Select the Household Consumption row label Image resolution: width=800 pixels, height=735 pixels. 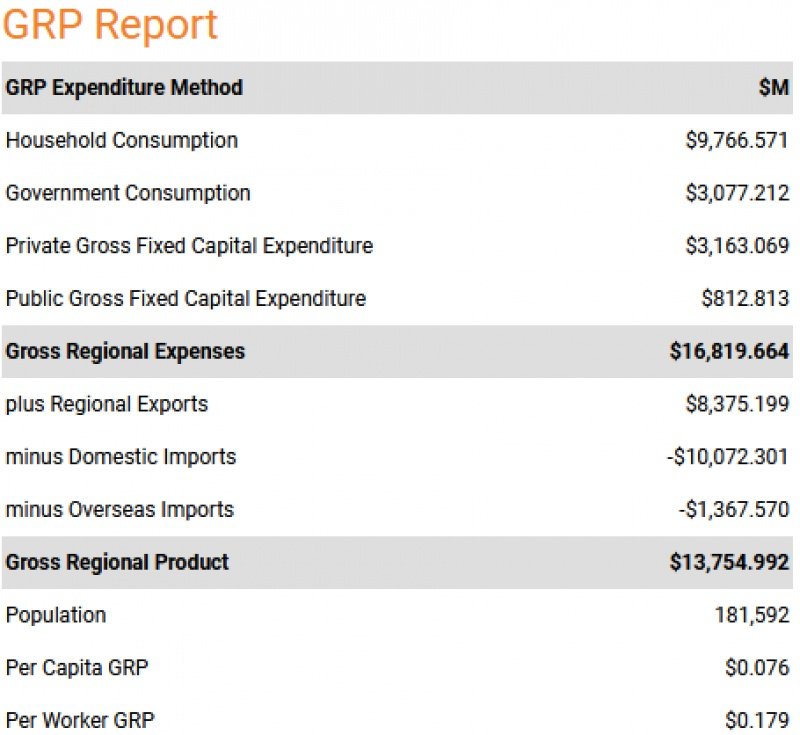coord(122,141)
